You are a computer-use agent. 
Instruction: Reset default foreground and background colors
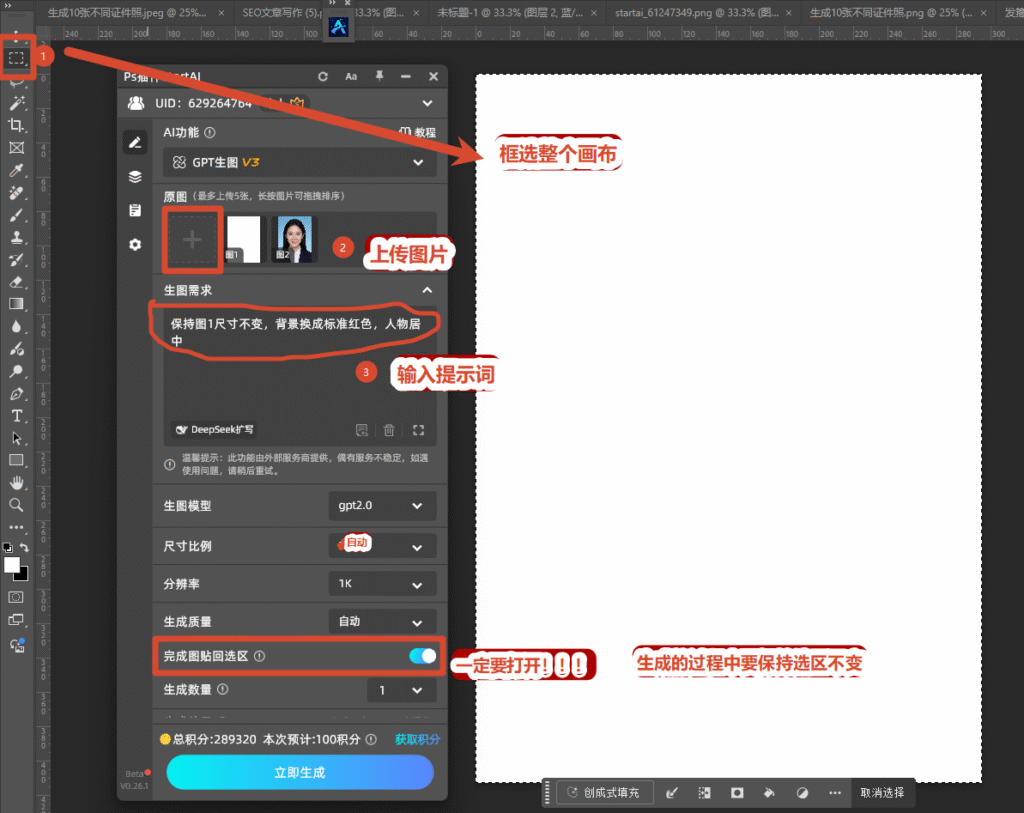tap(7, 547)
